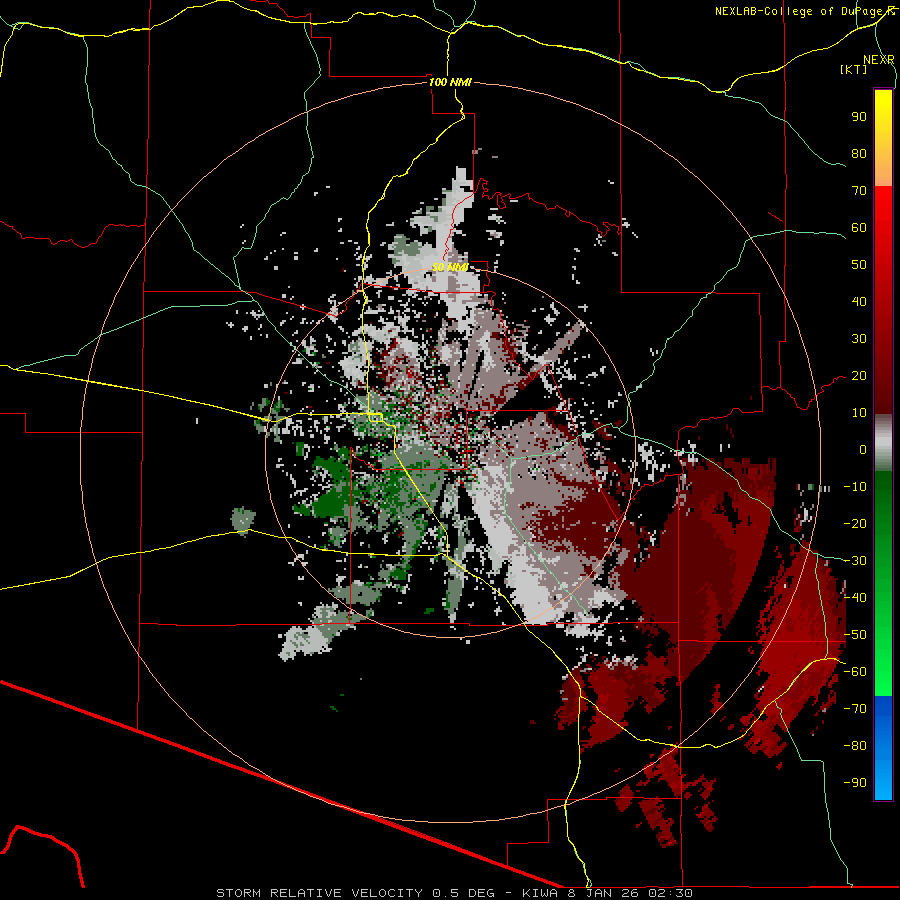This screenshot has width=900, height=900.
Task: Click the "100 NMI" range ring label
Action: coord(450,82)
